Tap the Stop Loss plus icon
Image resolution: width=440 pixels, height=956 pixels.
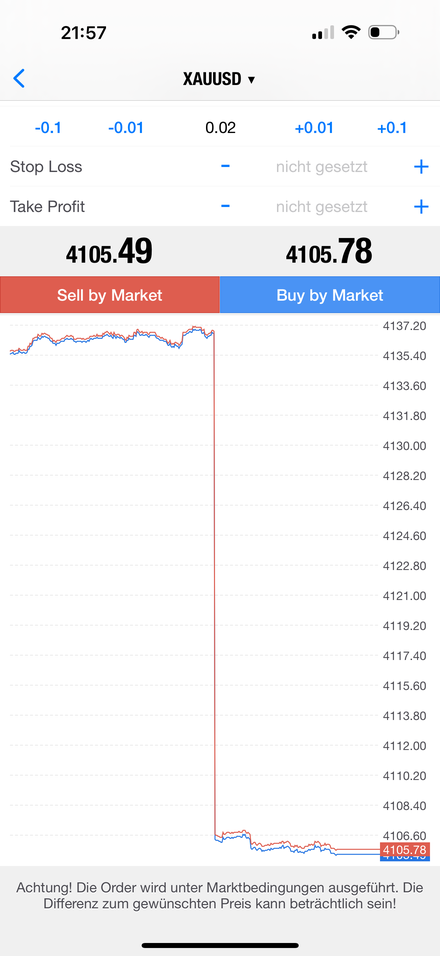click(421, 166)
